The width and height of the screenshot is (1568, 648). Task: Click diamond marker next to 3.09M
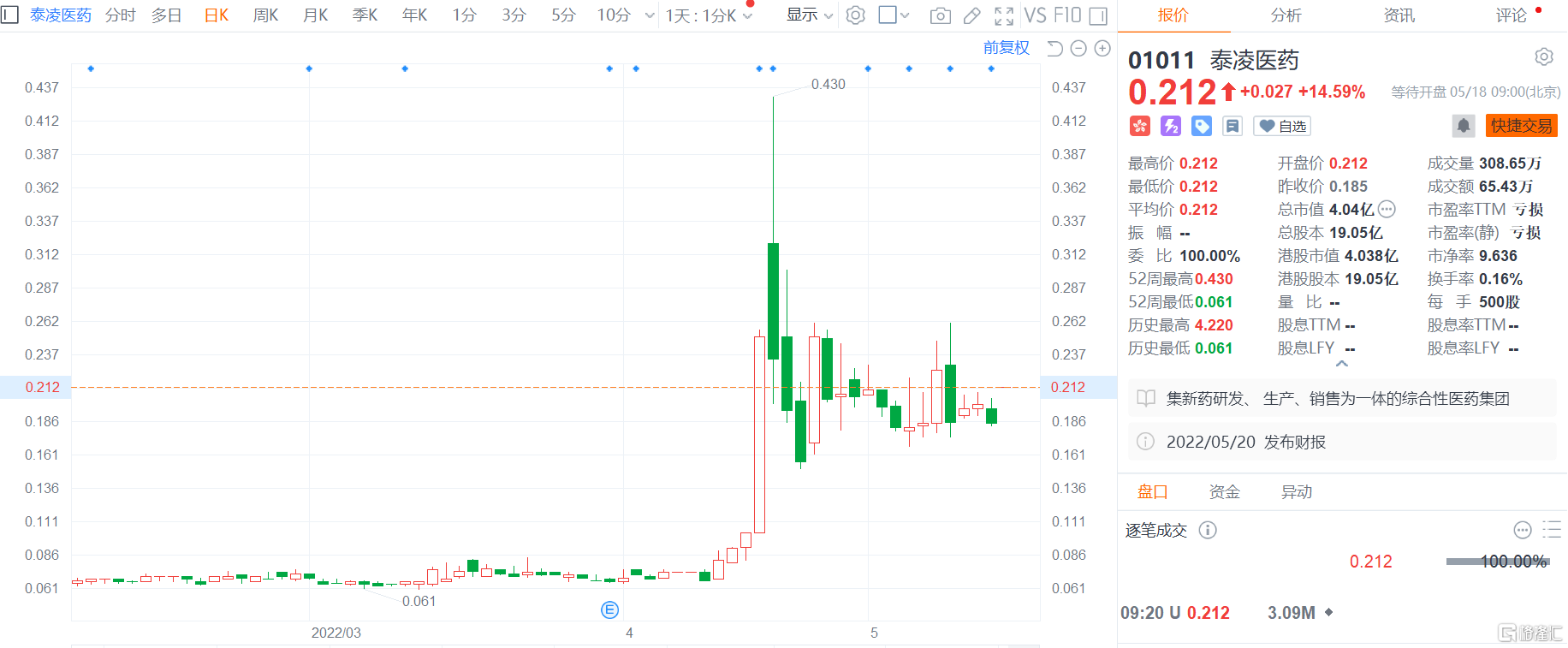pos(1329,612)
